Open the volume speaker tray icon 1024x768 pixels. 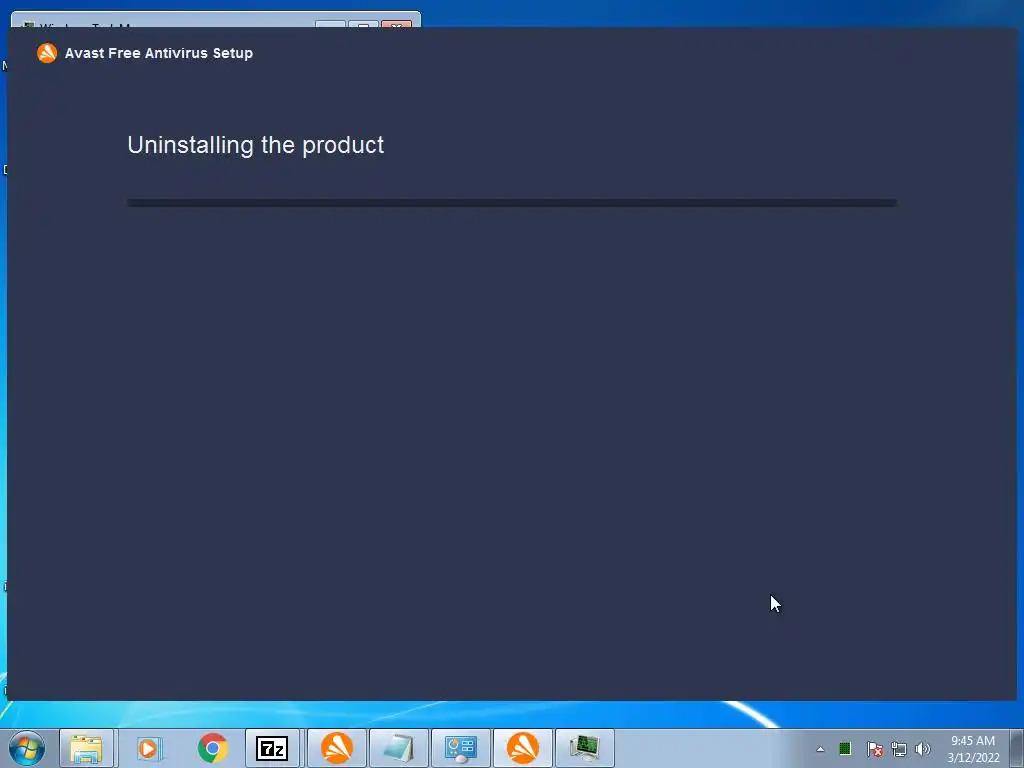coord(922,749)
